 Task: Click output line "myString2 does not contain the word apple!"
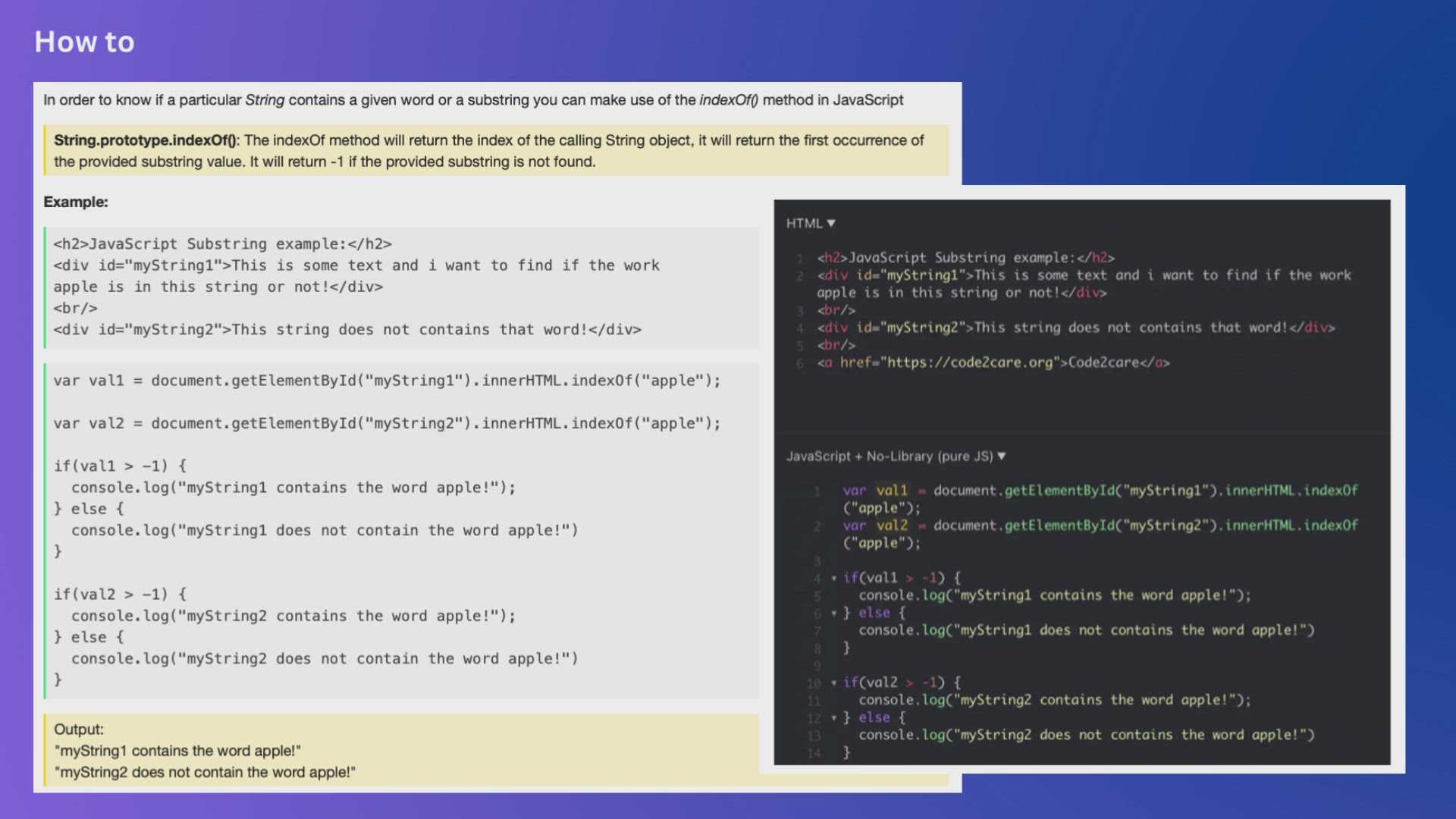205,772
